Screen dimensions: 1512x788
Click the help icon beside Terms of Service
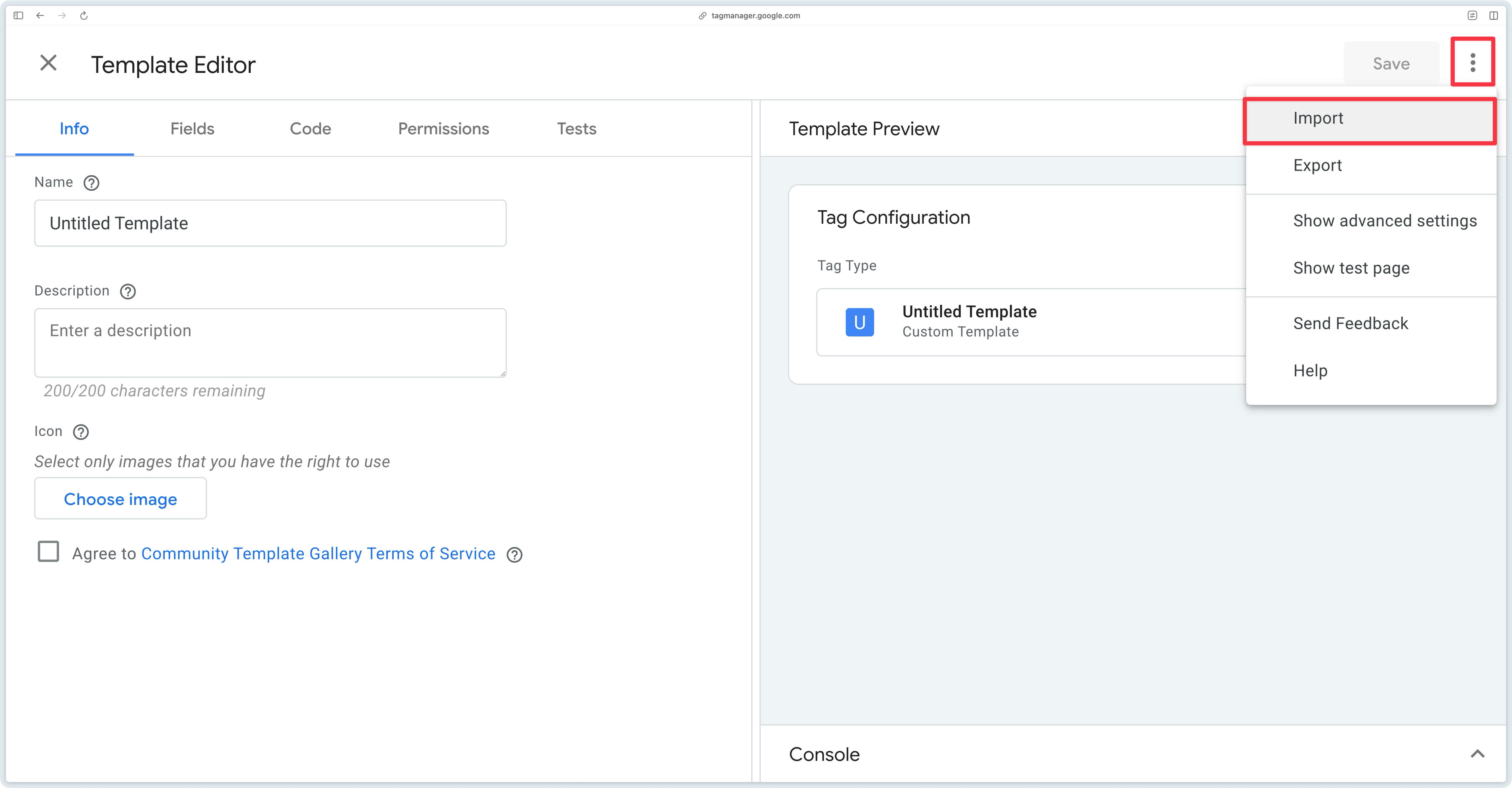[514, 554]
